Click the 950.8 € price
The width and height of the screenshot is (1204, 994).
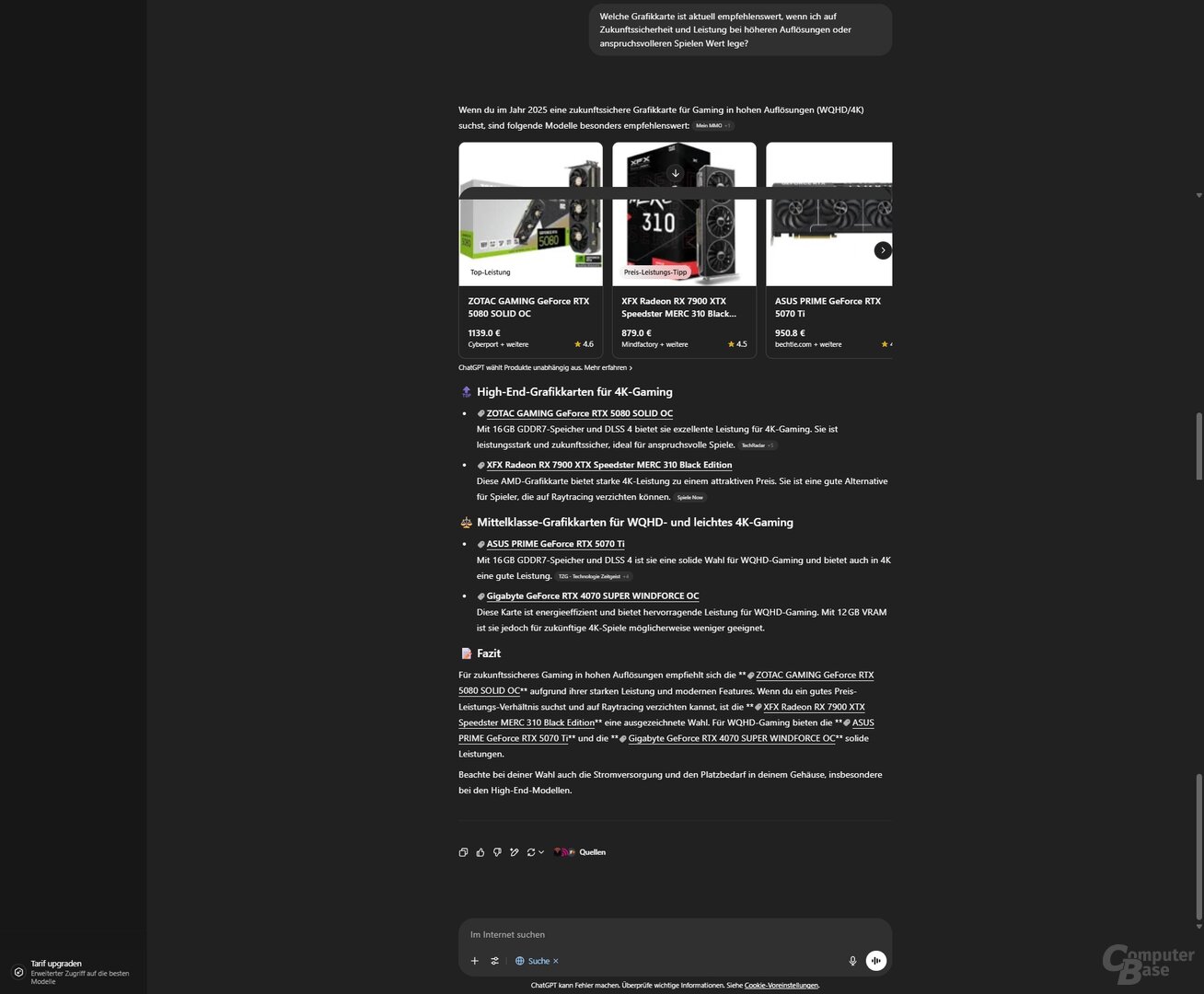point(790,333)
